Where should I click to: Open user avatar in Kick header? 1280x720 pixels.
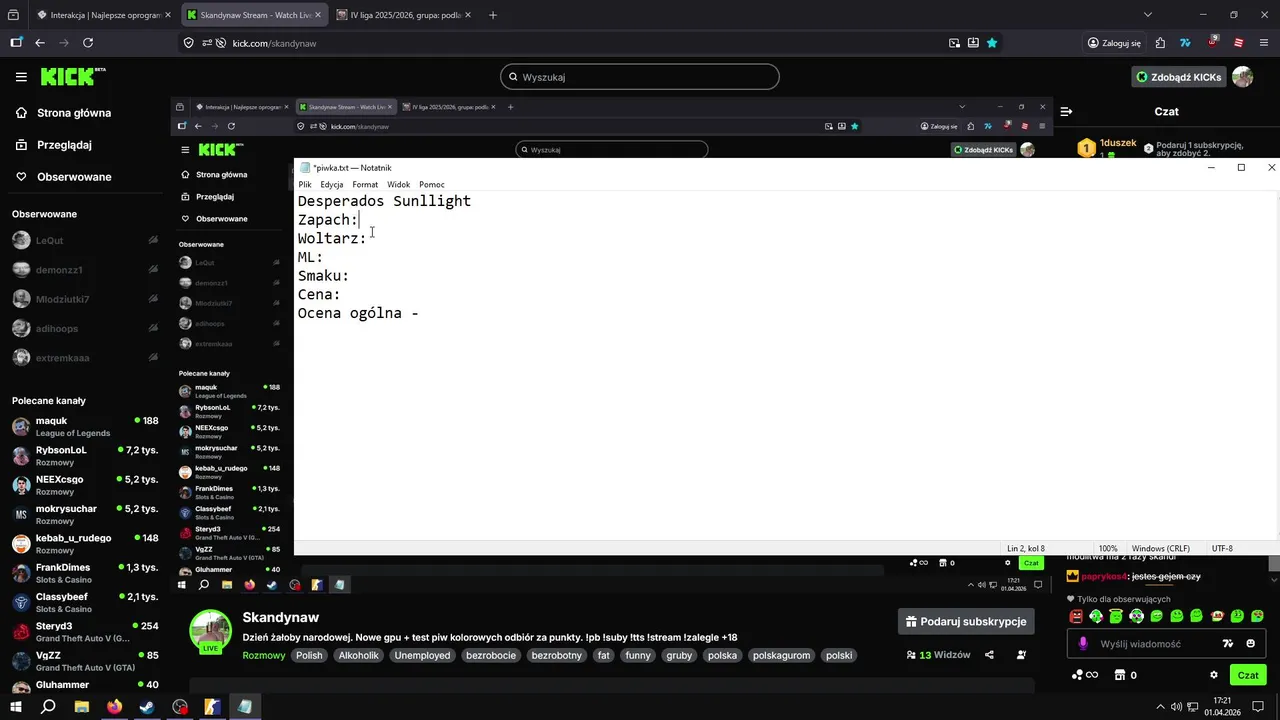[1243, 77]
